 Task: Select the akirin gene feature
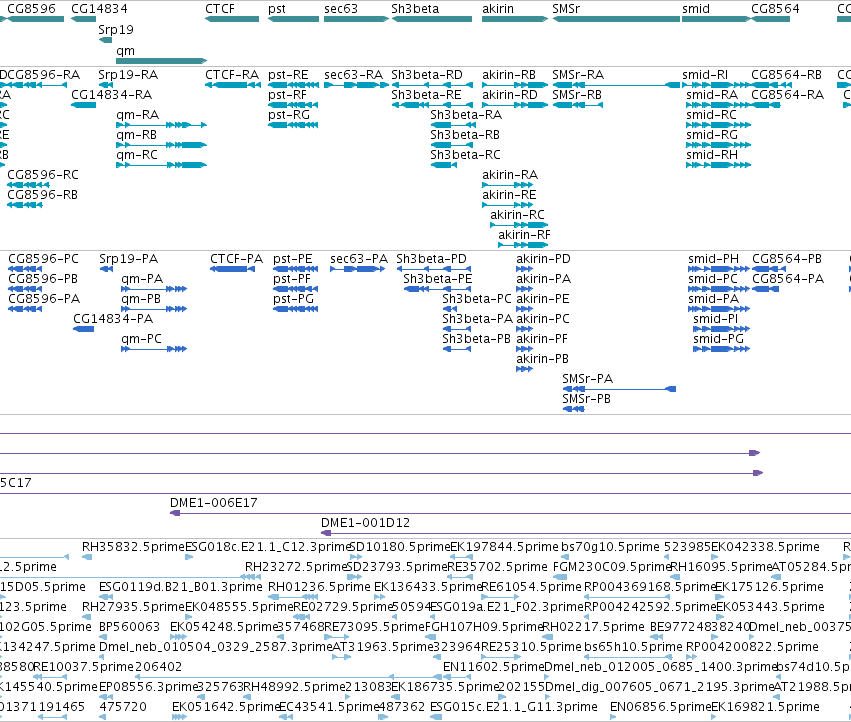pos(515,19)
